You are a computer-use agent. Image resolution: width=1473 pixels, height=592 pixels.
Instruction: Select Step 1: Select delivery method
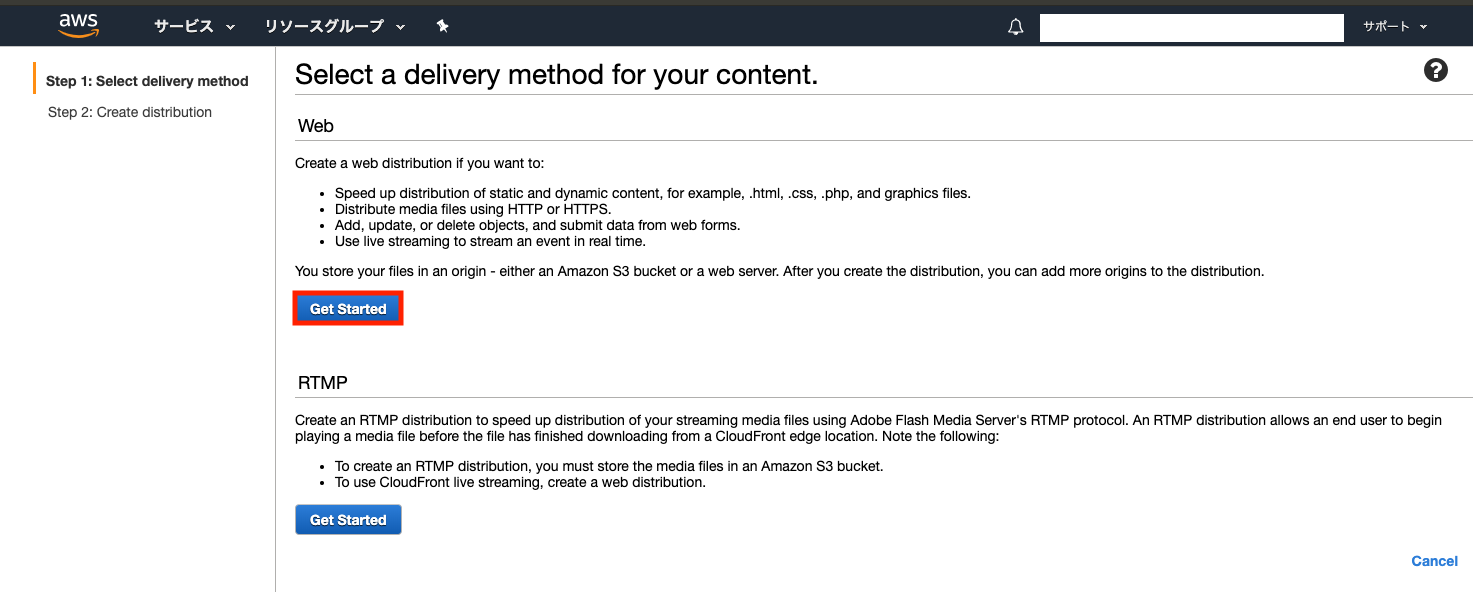tap(147, 81)
